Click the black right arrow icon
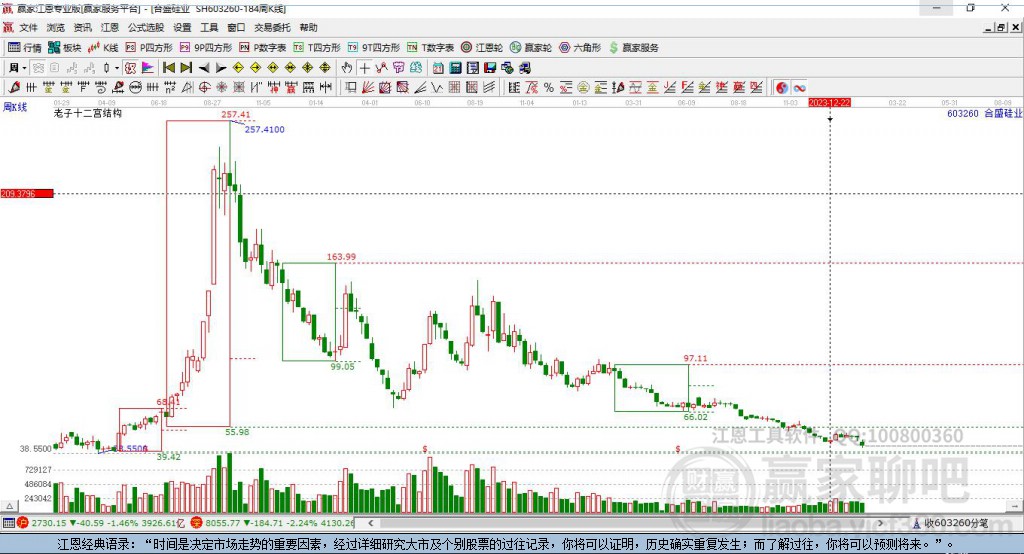1024x554 pixels. [221, 68]
